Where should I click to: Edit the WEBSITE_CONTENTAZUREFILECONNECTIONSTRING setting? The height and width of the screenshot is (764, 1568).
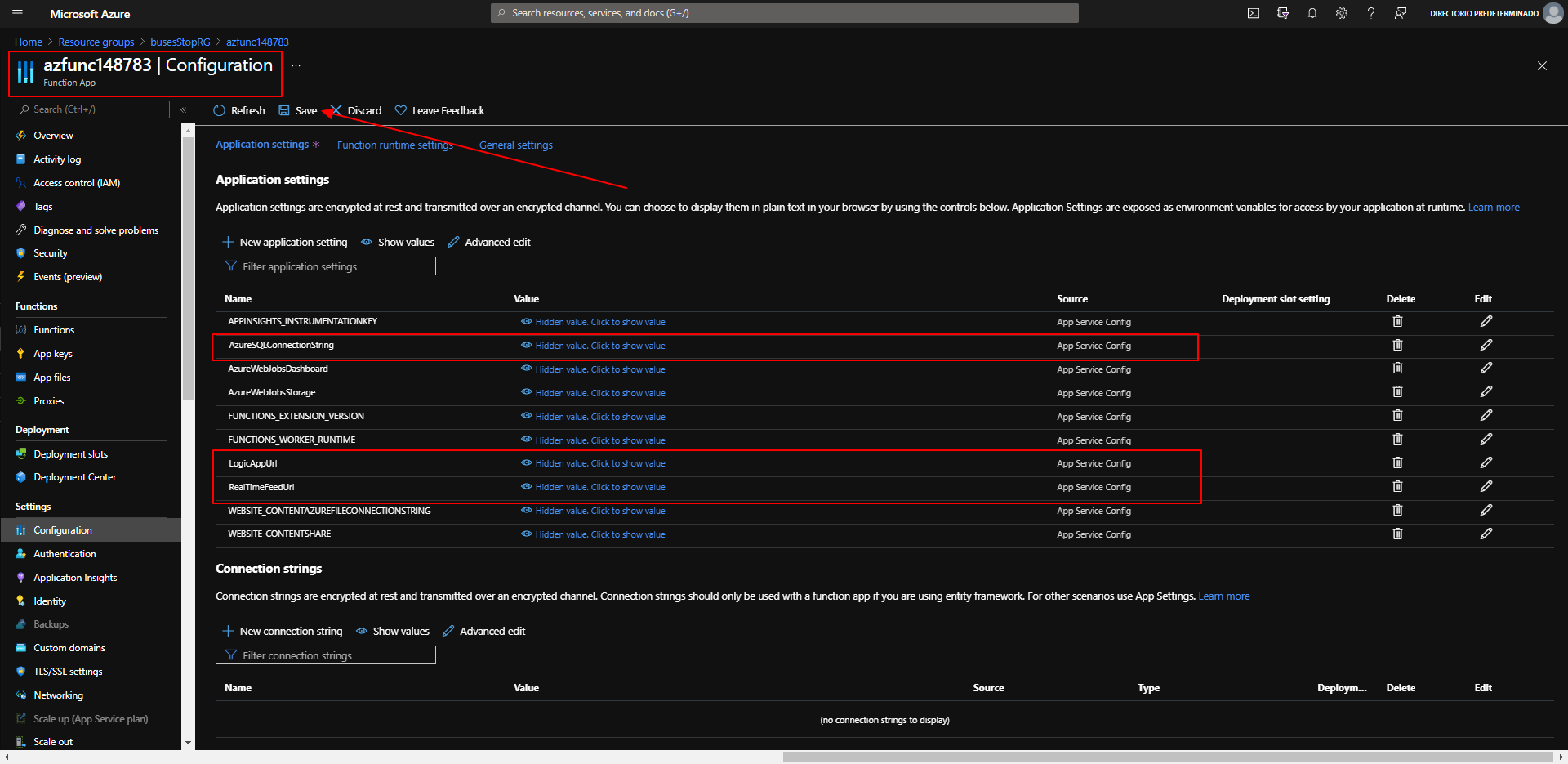click(1486, 510)
